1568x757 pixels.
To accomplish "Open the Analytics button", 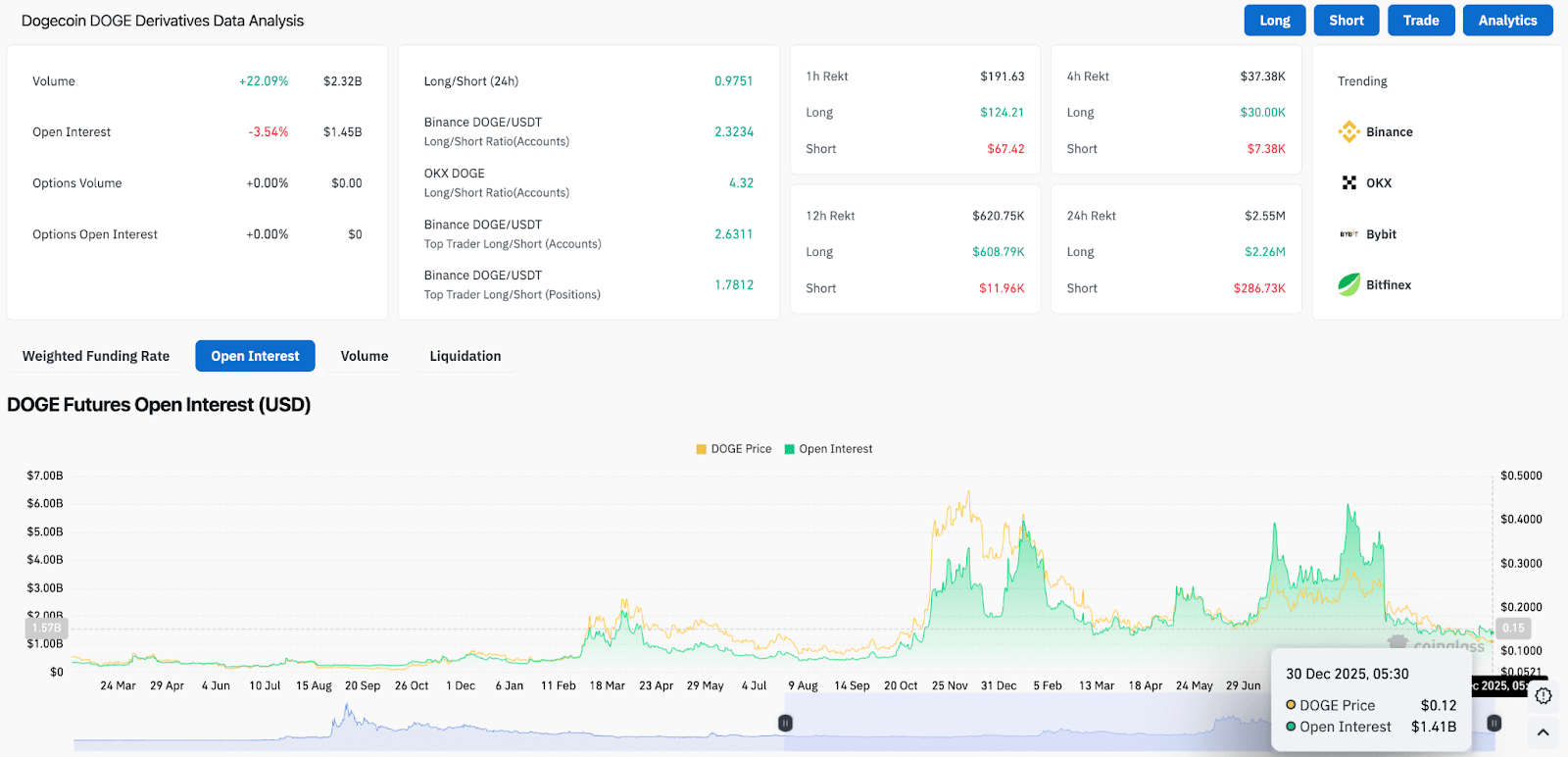I will pos(1507,21).
